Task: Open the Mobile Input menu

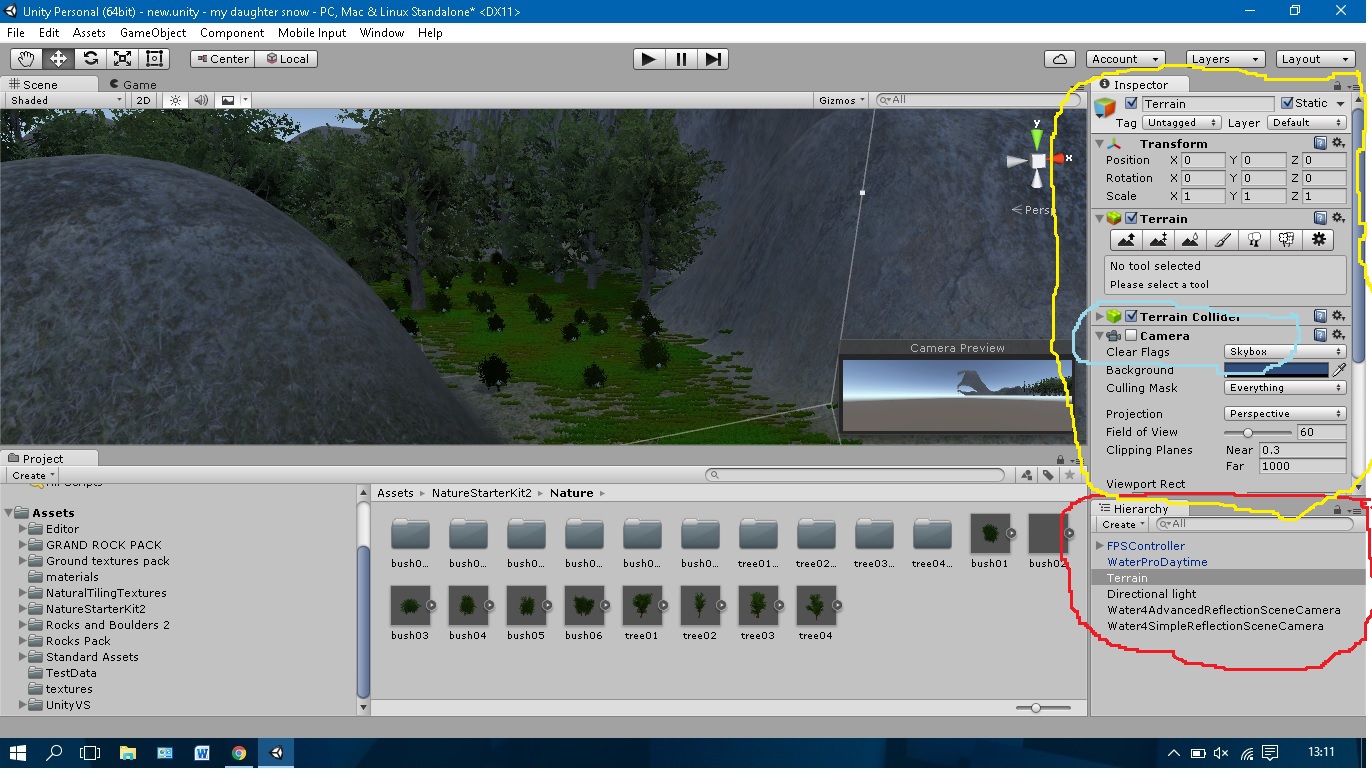Action: (312, 32)
